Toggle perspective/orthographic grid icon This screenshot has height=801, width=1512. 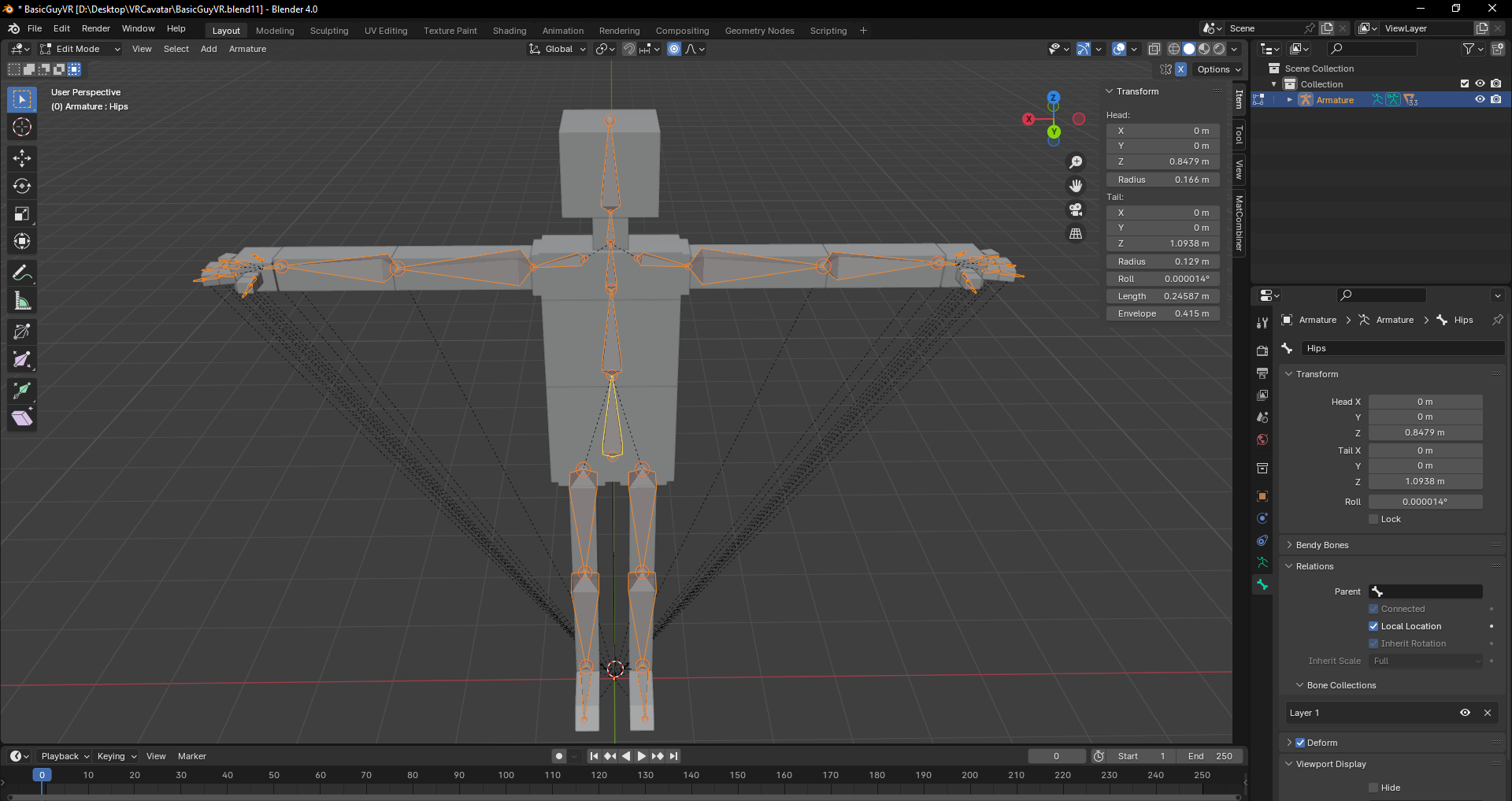click(x=1076, y=233)
